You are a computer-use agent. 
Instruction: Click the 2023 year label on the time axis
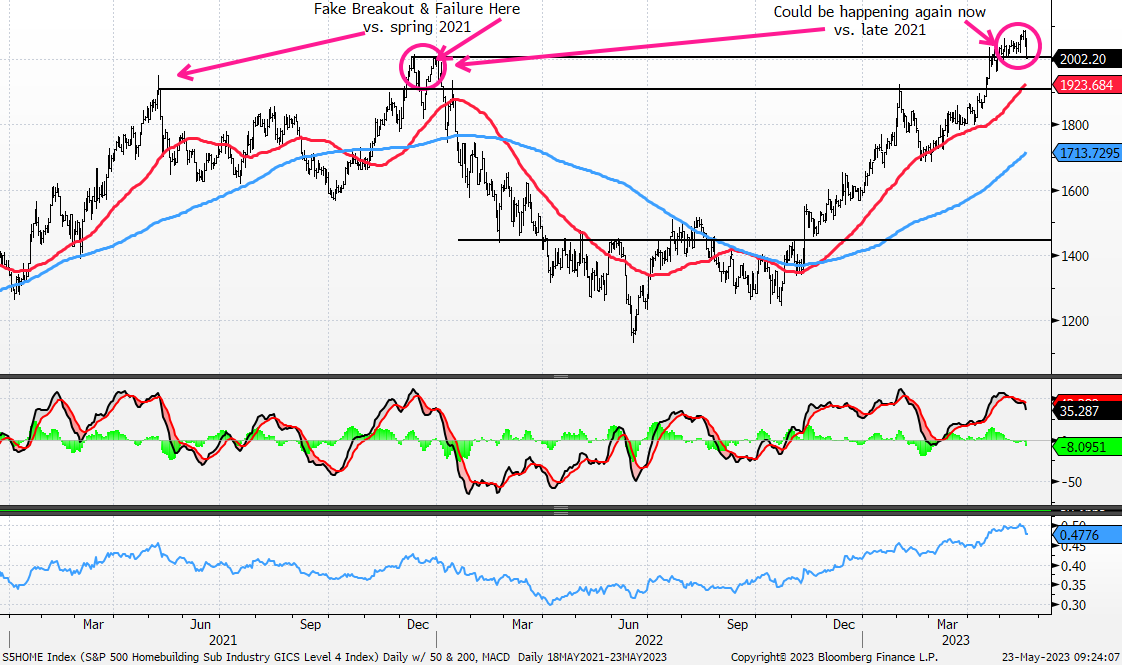coord(956,640)
